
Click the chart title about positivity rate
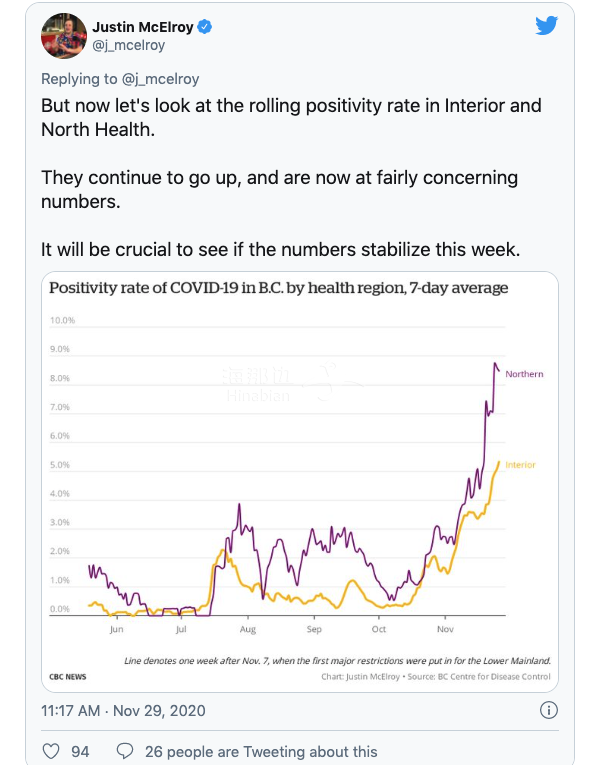point(278,288)
